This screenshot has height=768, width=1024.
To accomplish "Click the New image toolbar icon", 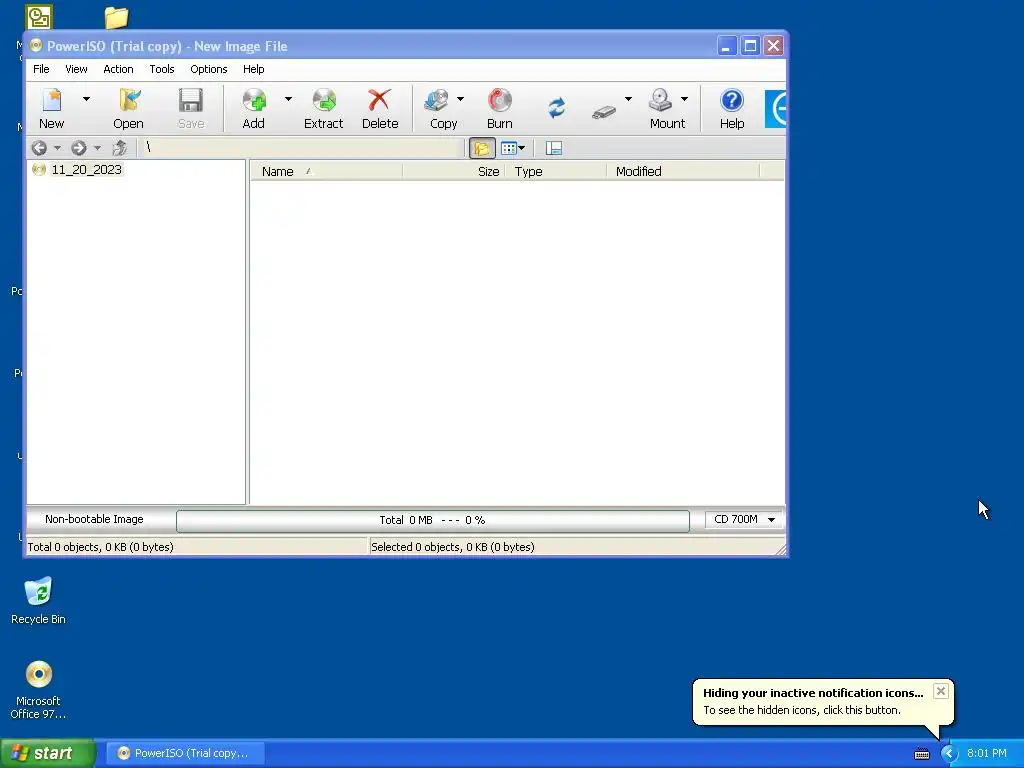I will tap(52, 101).
